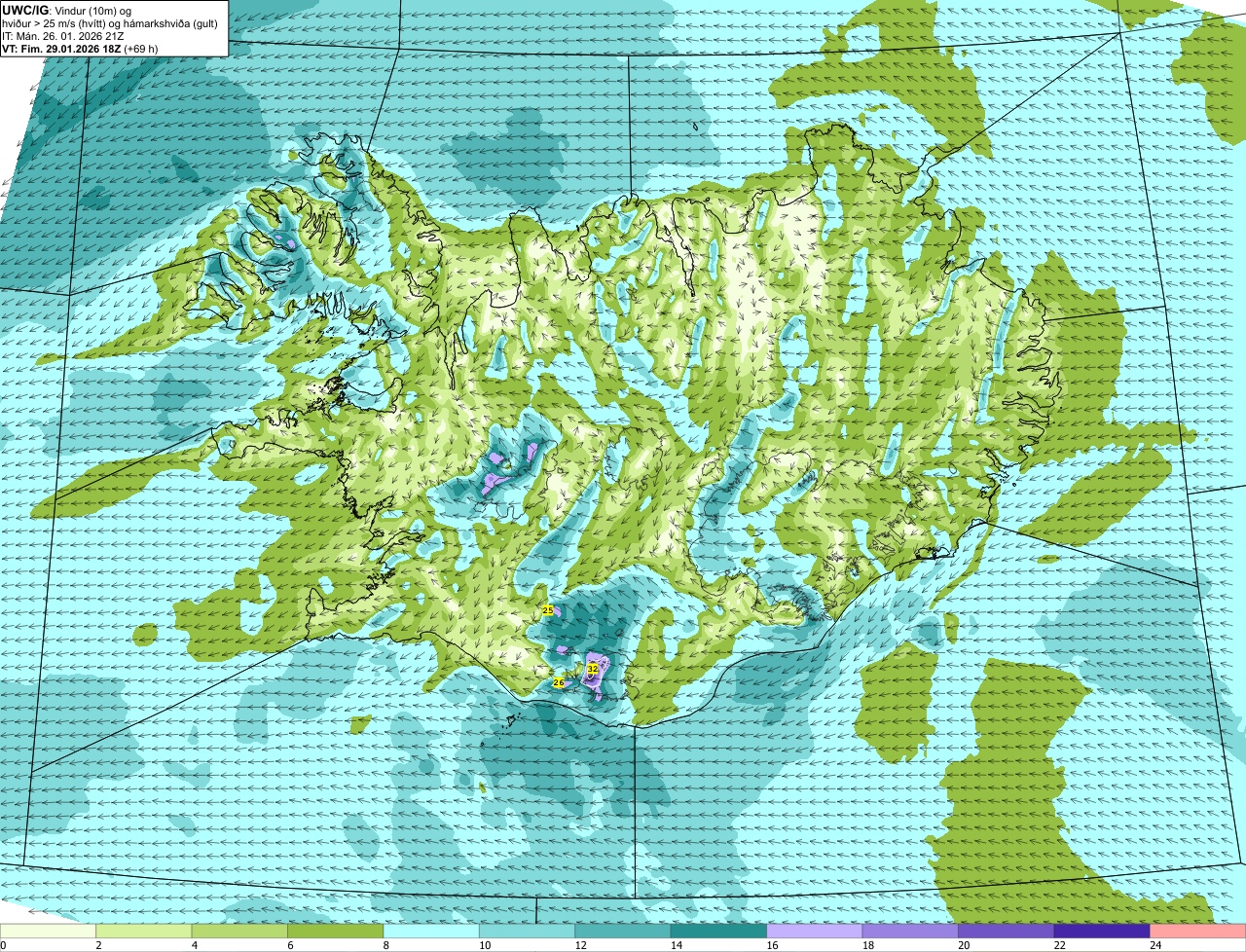The image size is (1246, 952).
Task: Click the yellow gust label 32
Action: click(x=592, y=669)
